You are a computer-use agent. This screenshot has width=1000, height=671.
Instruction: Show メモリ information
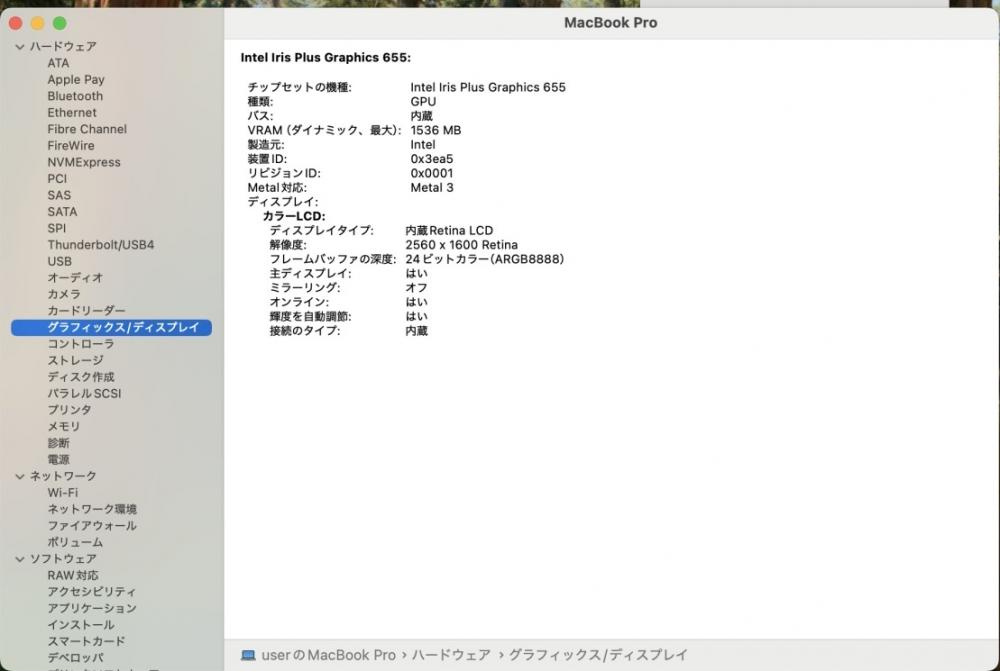(x=64, y=427)
